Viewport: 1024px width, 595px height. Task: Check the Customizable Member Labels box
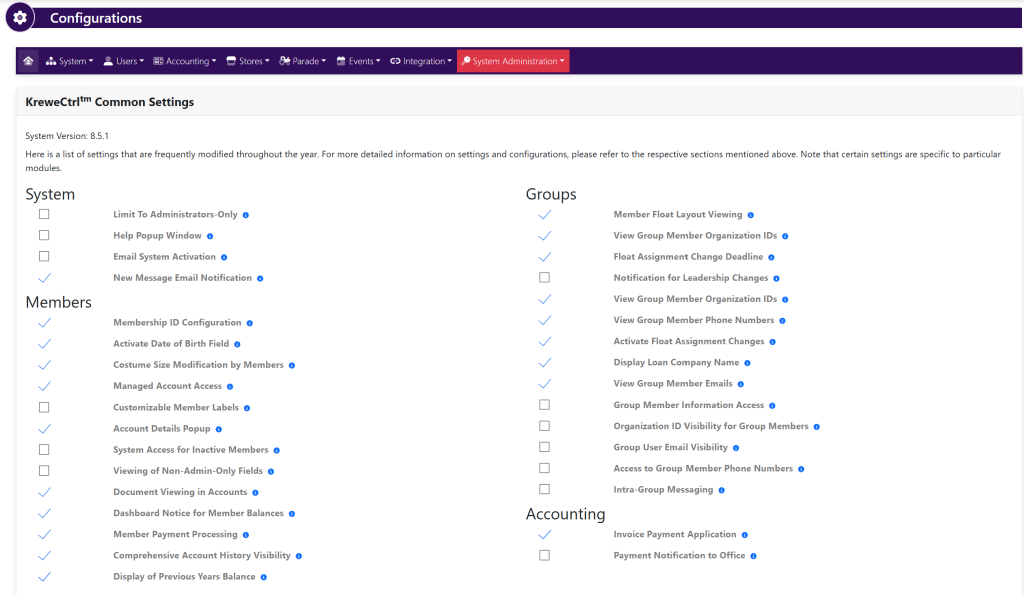point(44,407)
